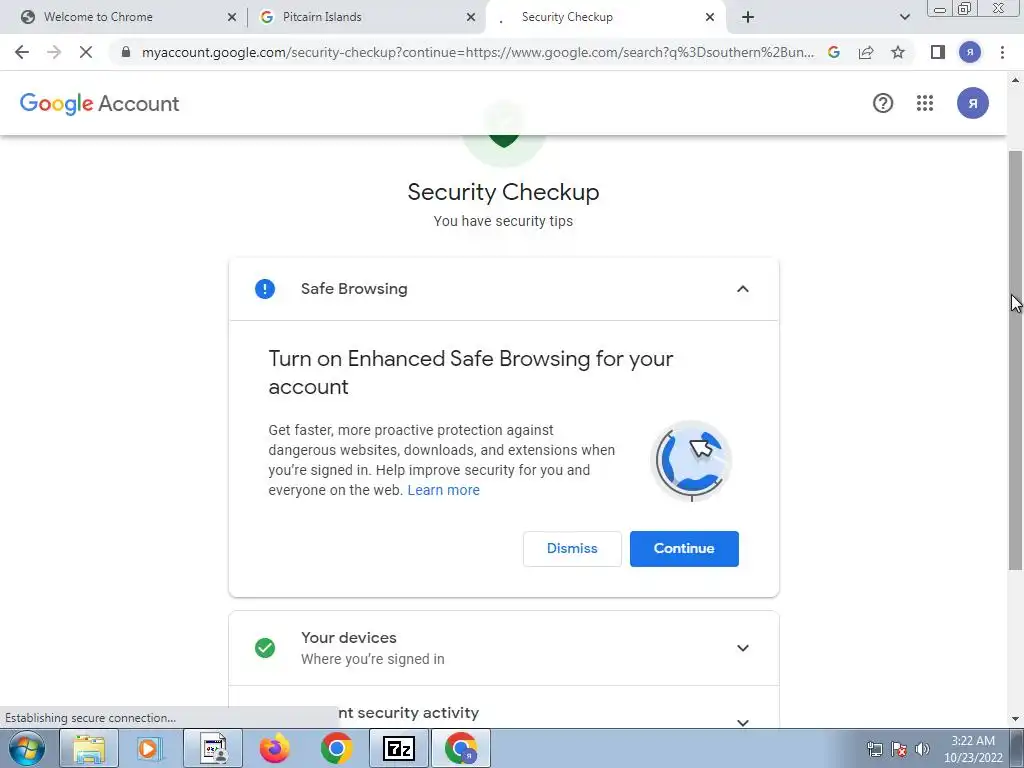Stop loading the page

tap(86, 52)
